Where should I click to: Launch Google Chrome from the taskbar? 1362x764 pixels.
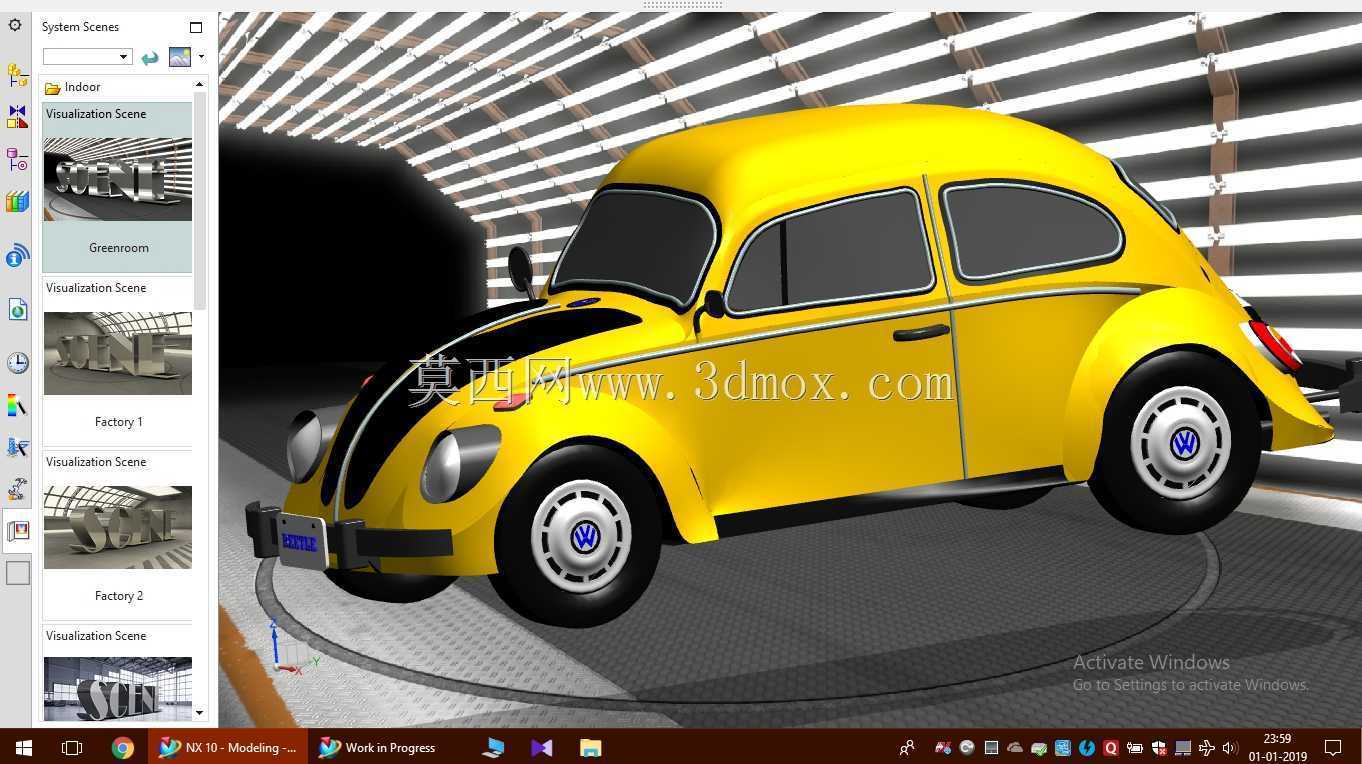pyautogui.click(x=123, y=747)
